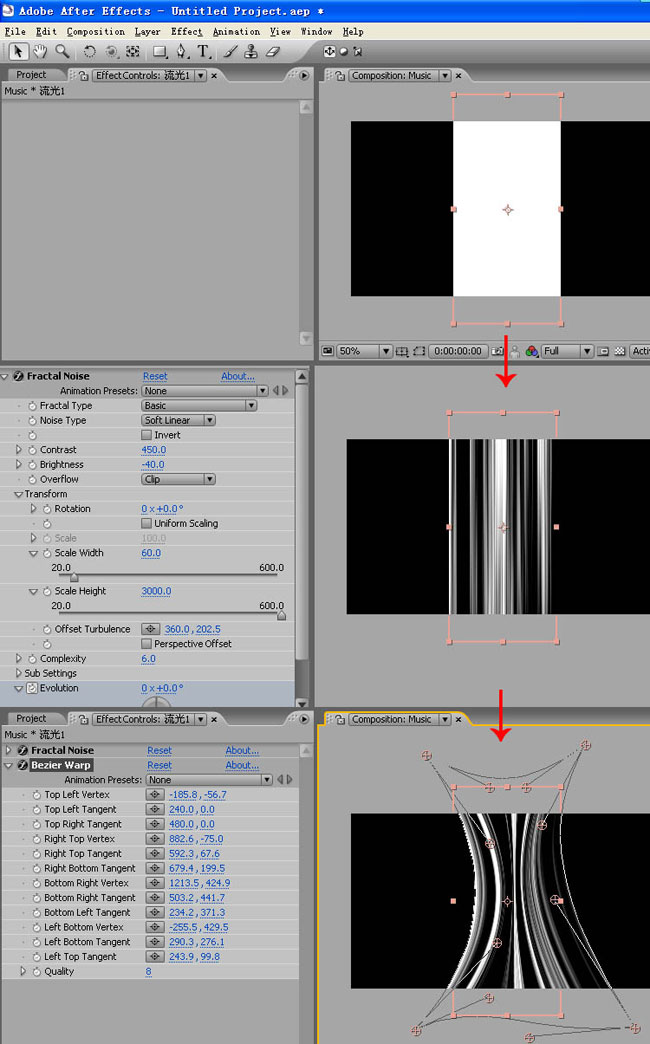Open the Fractal Type dropdown set to Basic
The height and width of the screenshot is (1044, 650).
(x=199, y=406)
